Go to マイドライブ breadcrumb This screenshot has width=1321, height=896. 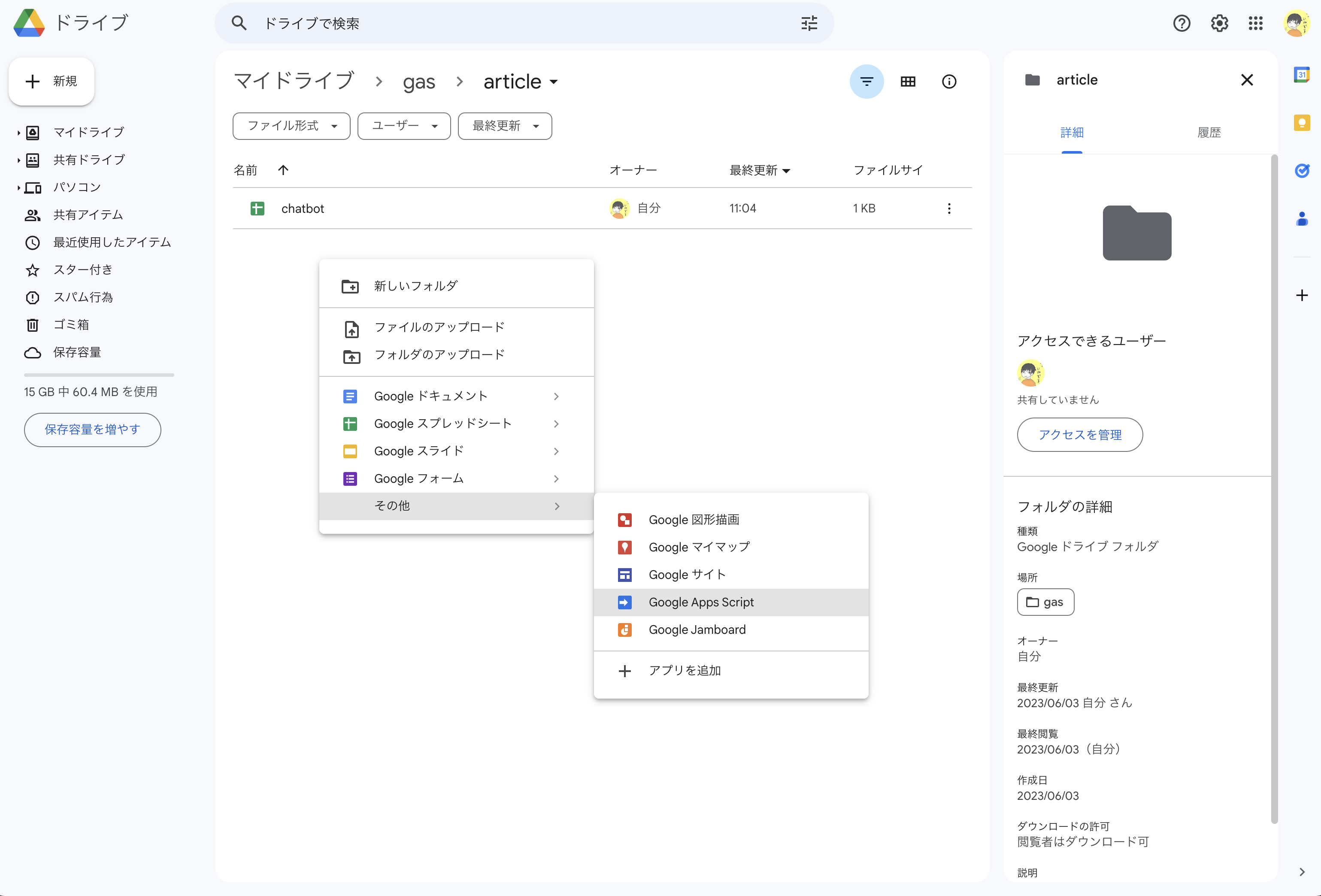pyautogui.click(x=294, y=81)
